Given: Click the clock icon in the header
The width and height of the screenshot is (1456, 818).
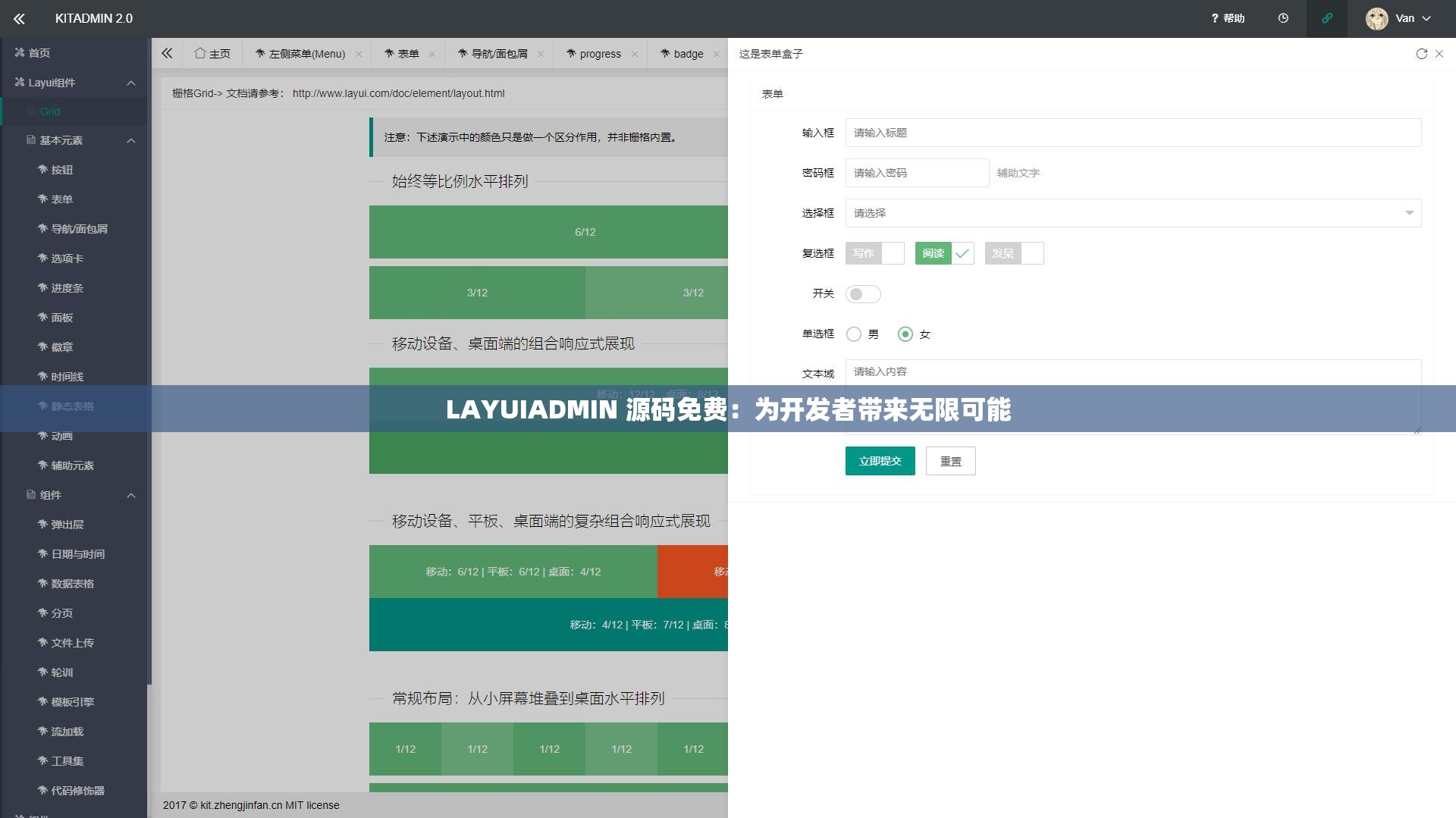Looking at the screenshot, I should coord(1283,18).
